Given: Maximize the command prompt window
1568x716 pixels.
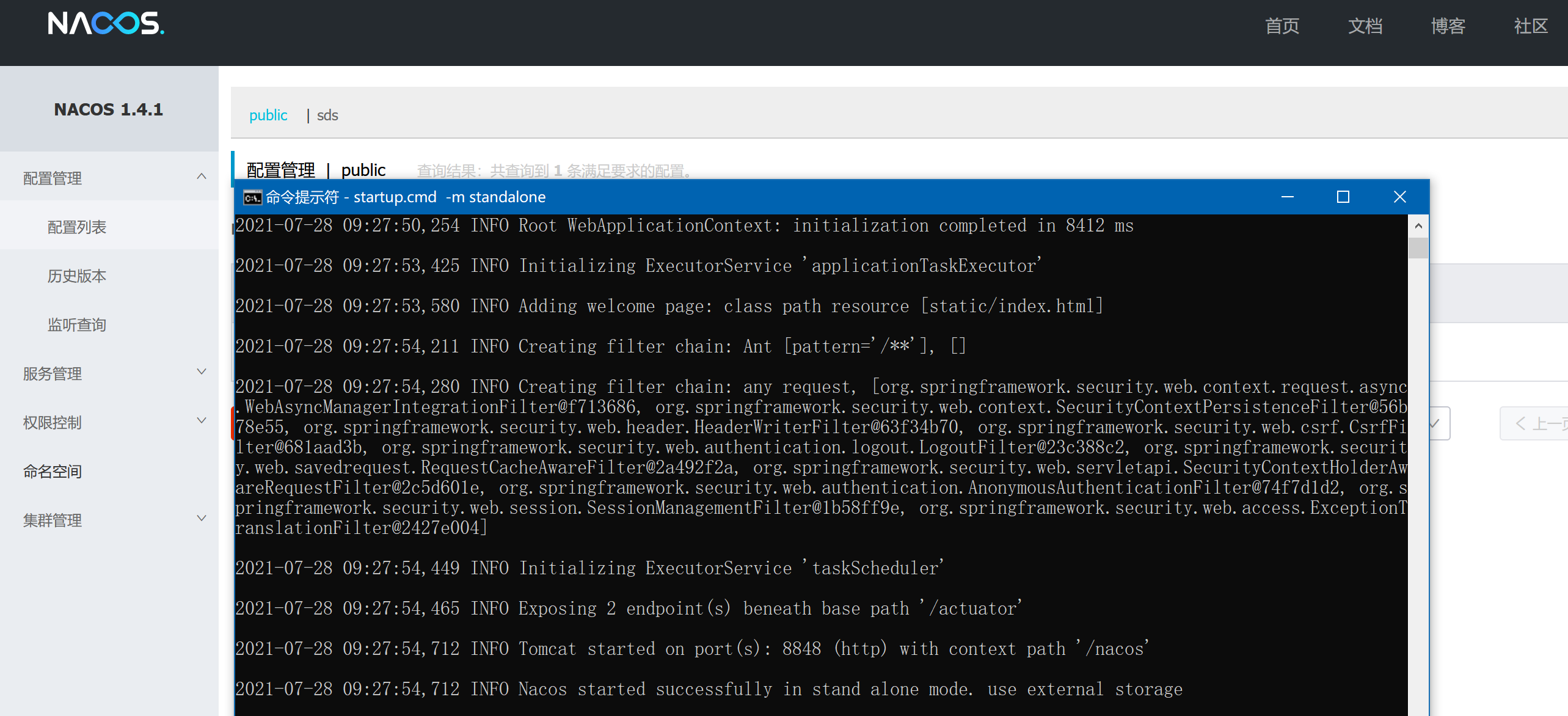Looking at the screenshot, I should click(1343, 197).
